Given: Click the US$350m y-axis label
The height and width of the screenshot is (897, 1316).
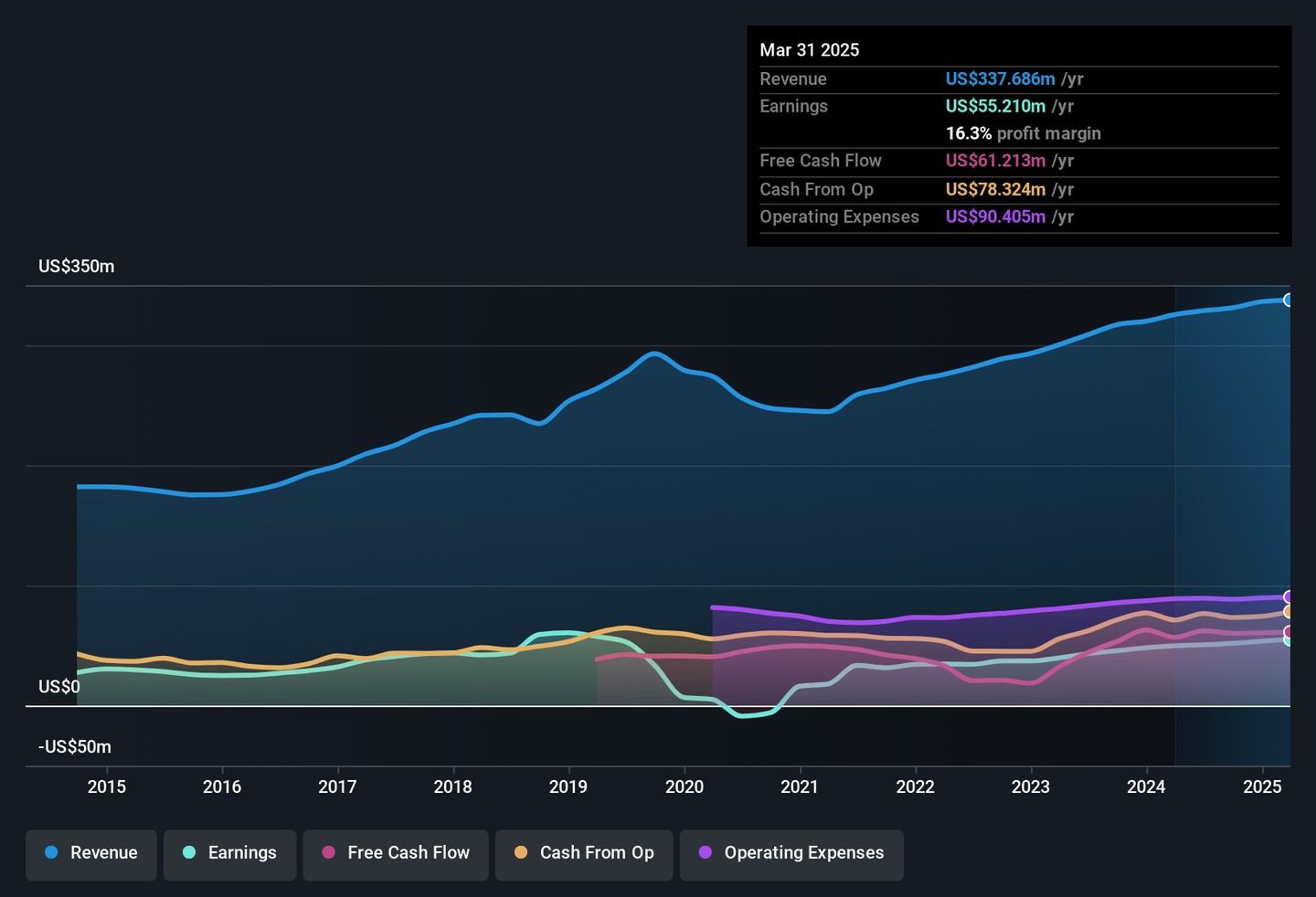Looking at the screenshot, I should tap(77, 267).
